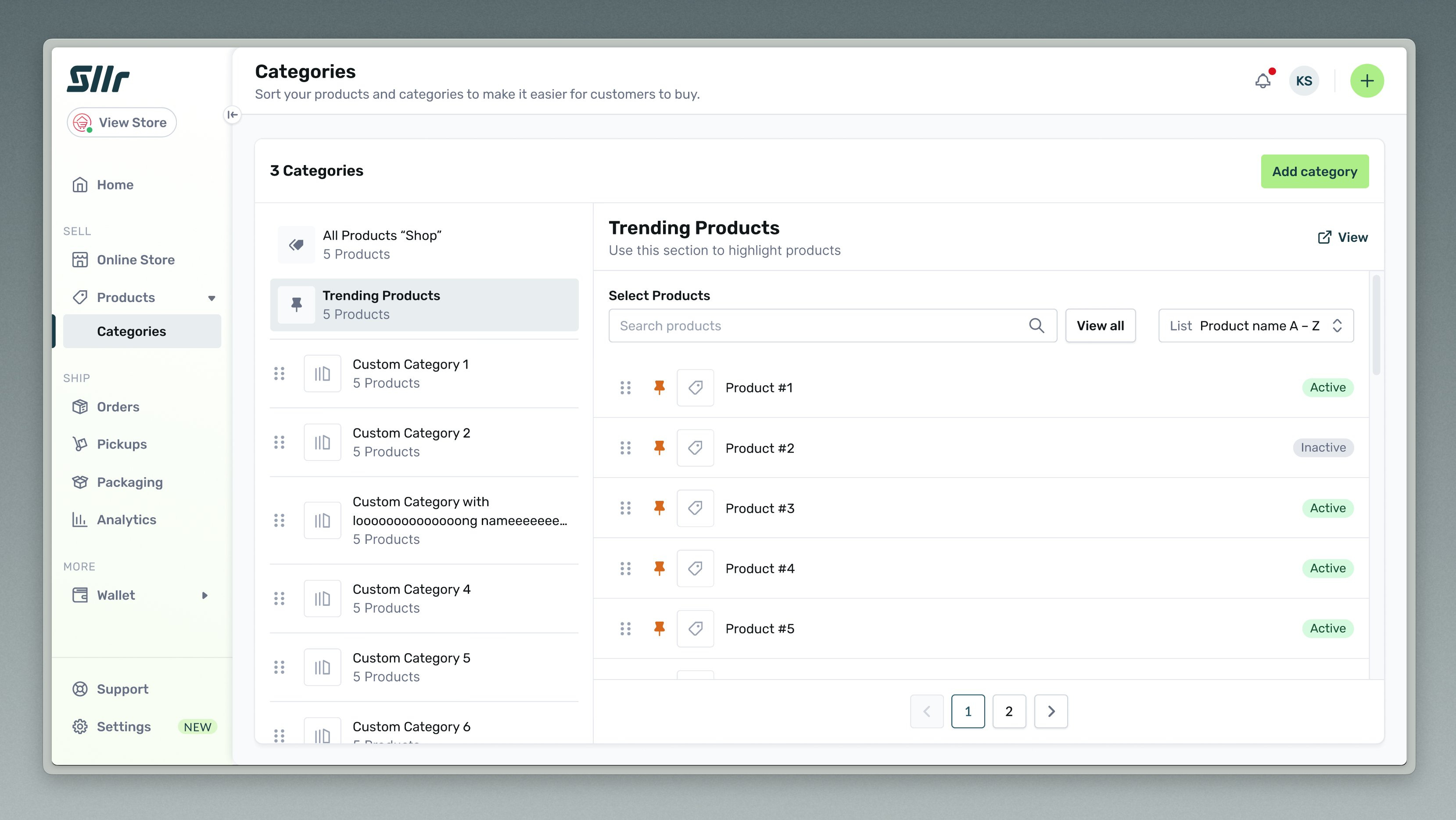The image size is (1456, 820).
Task: Click the search magnifier icon
Action: (x=1036, y=326)
